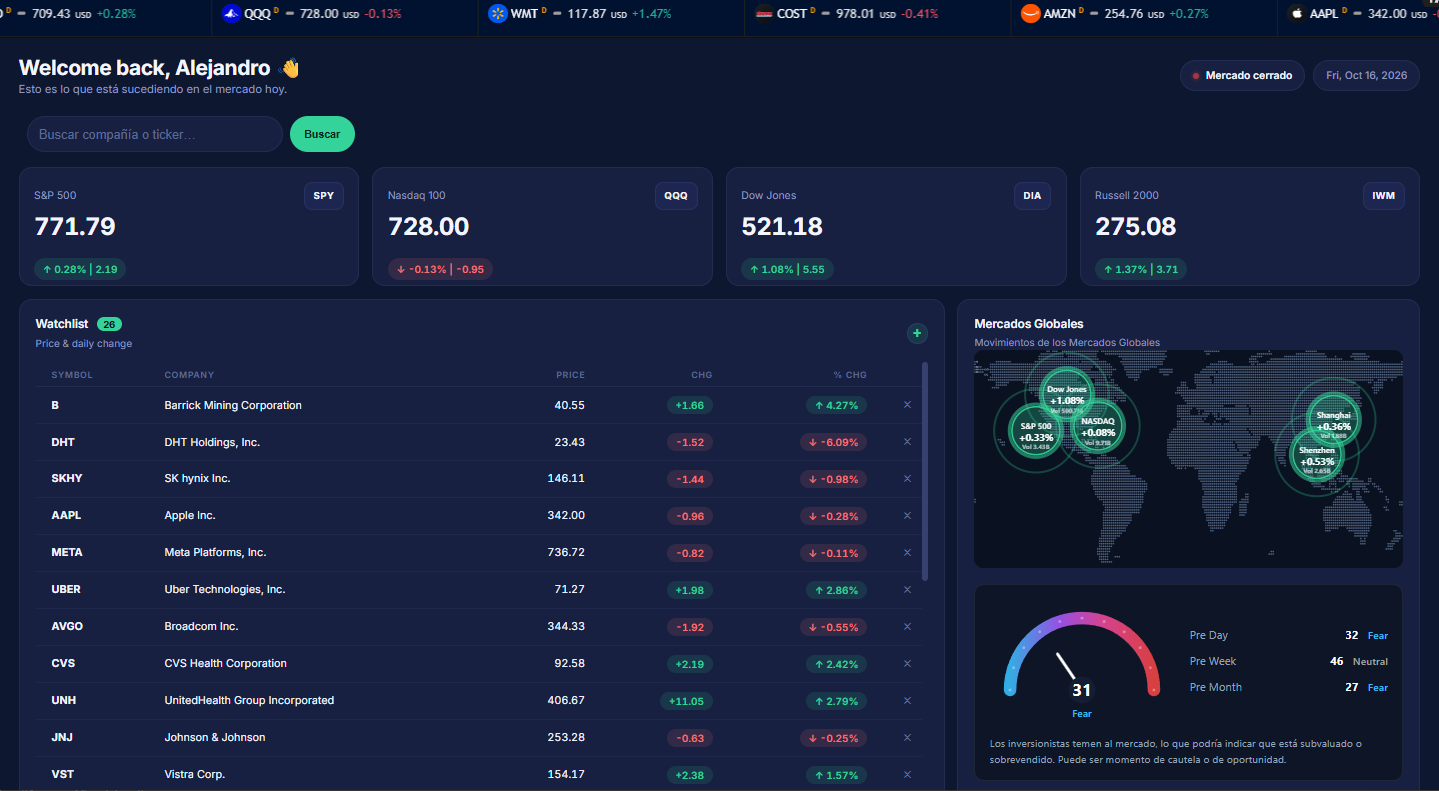Screen dimensions: 1439x791
Task: Select the NASDAQ bubble on the world map
Action: pos(1098,428)
